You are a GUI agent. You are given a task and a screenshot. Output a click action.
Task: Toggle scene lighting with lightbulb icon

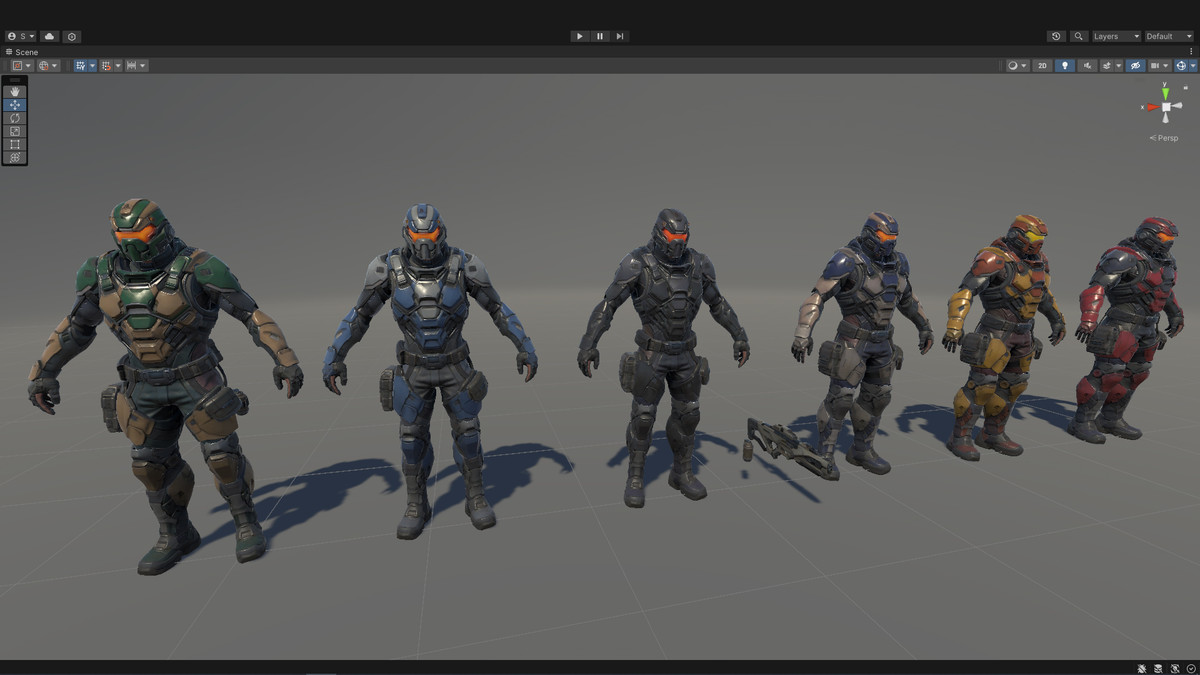[x=1064, y=65]
